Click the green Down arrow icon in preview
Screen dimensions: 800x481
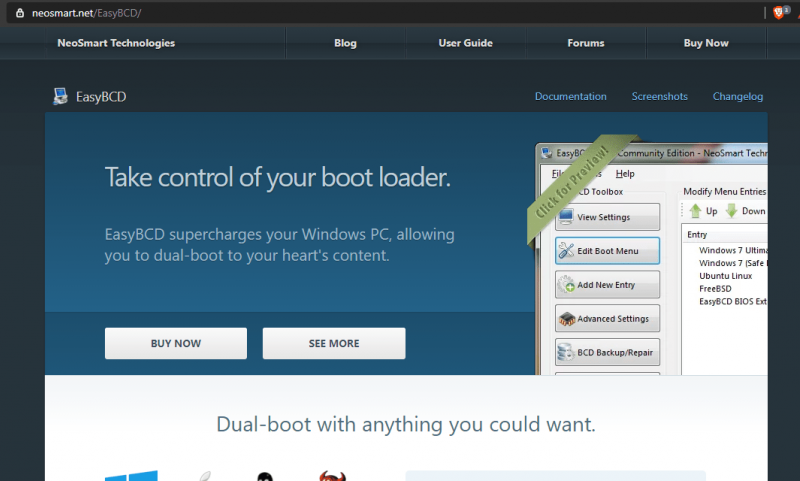coord(732,211)
